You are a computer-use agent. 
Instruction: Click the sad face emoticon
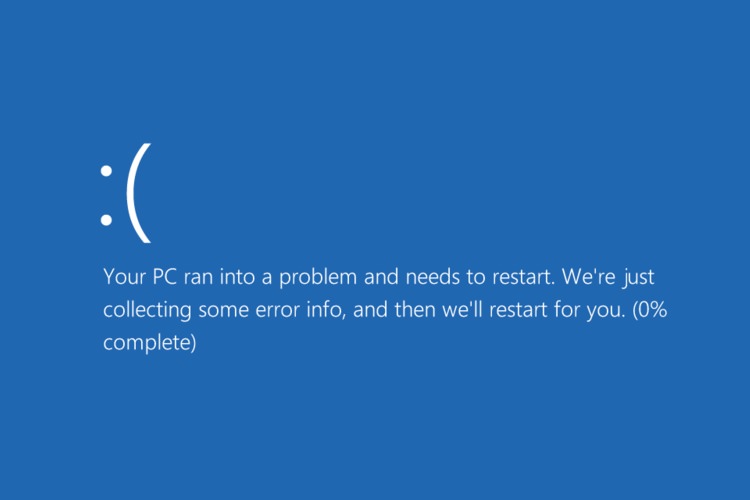(125, 198)
